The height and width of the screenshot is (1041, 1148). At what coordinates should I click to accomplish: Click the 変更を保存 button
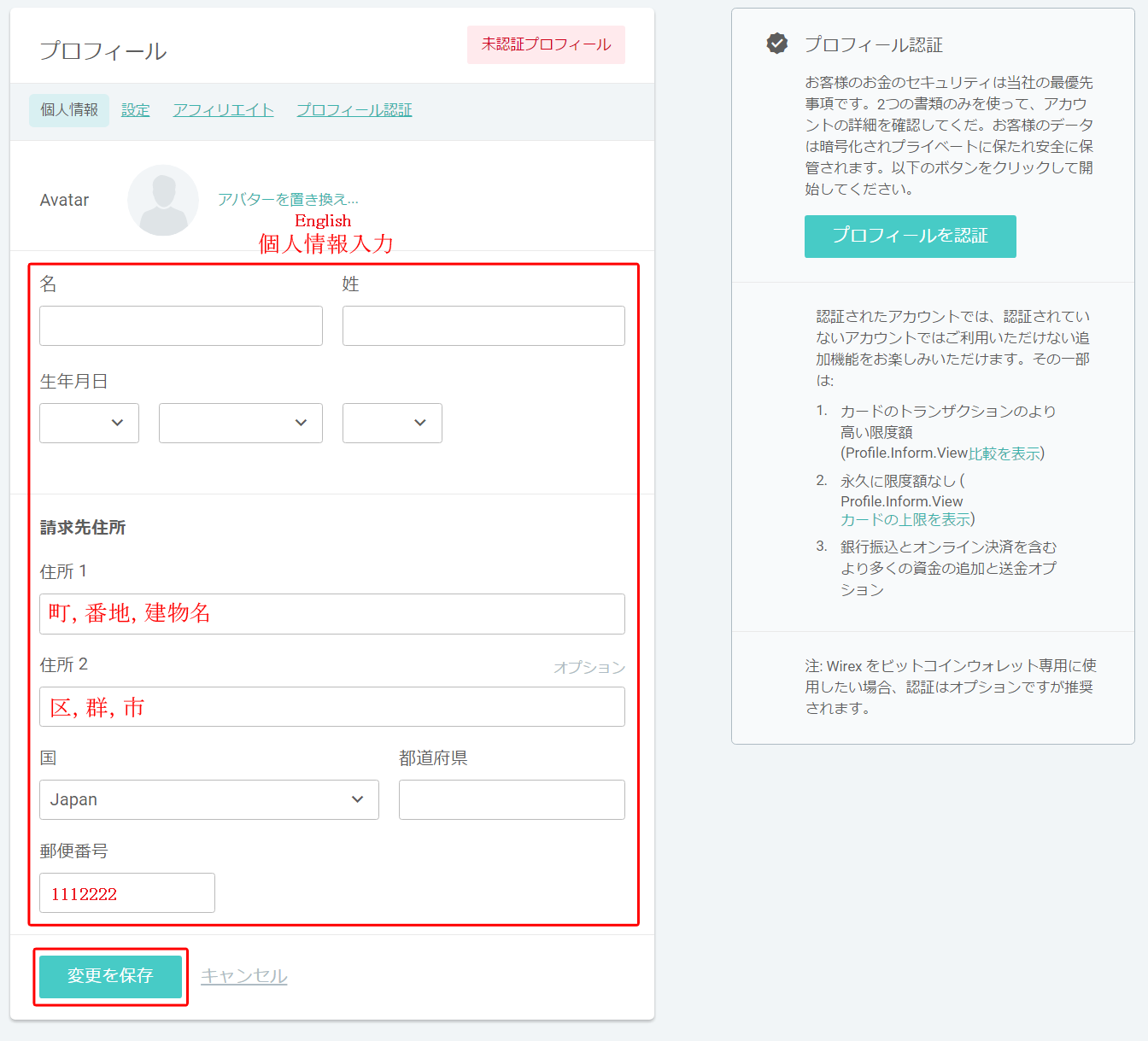pos(110,976)
